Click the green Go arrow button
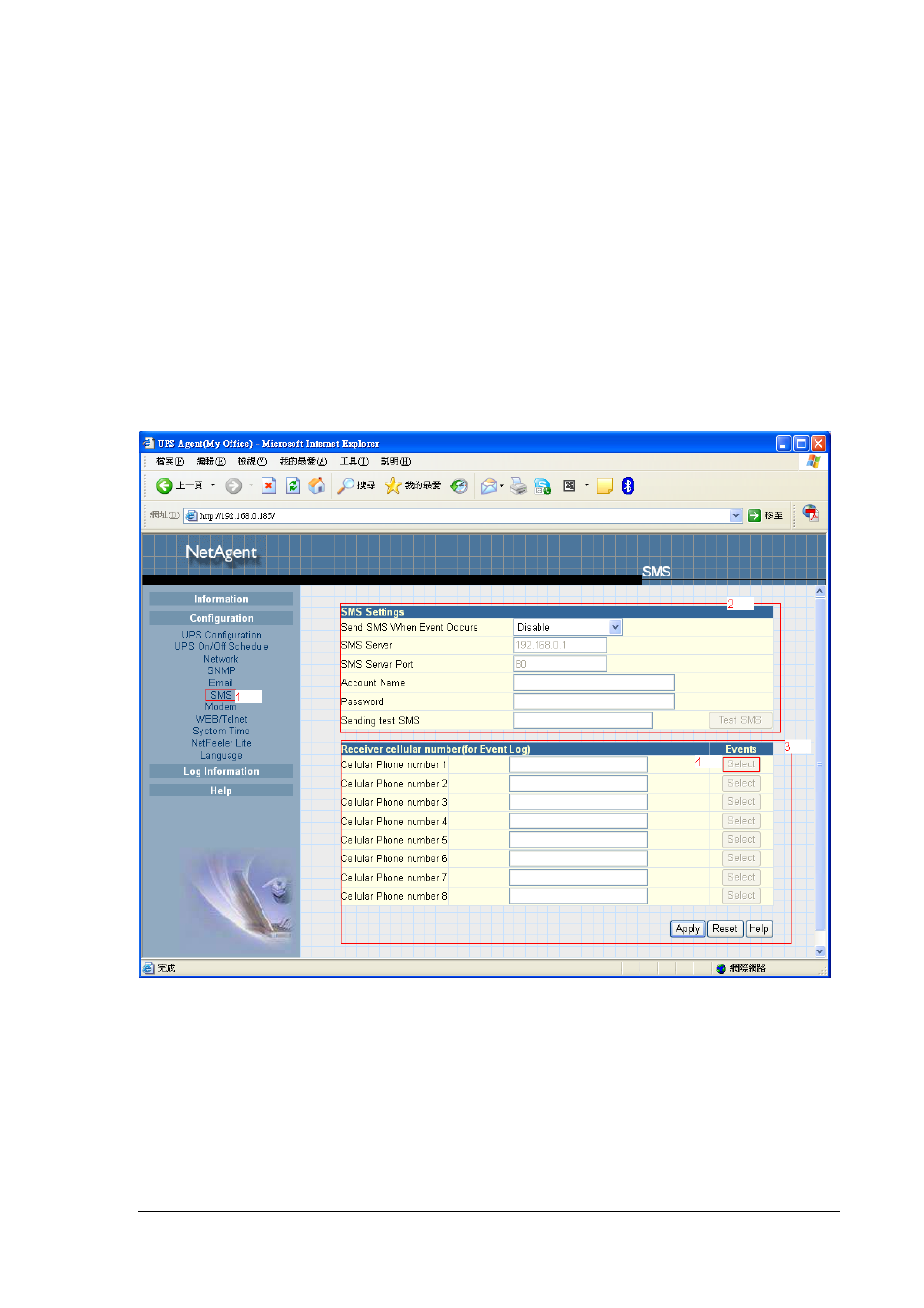Viewport: 924px width, 1308px height. pos(755,515)
